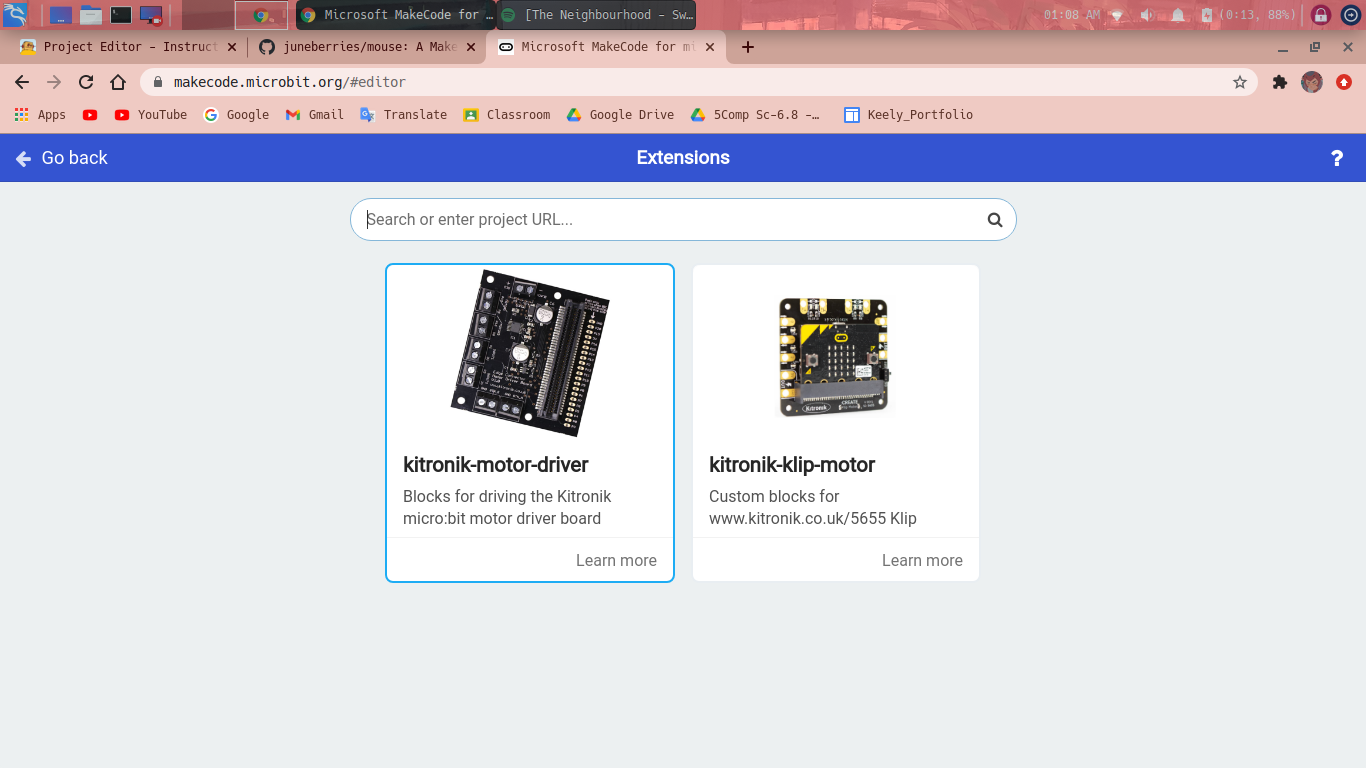Bookmark this page with the star
The image size is (1366, 768).
coord(1240,82)
